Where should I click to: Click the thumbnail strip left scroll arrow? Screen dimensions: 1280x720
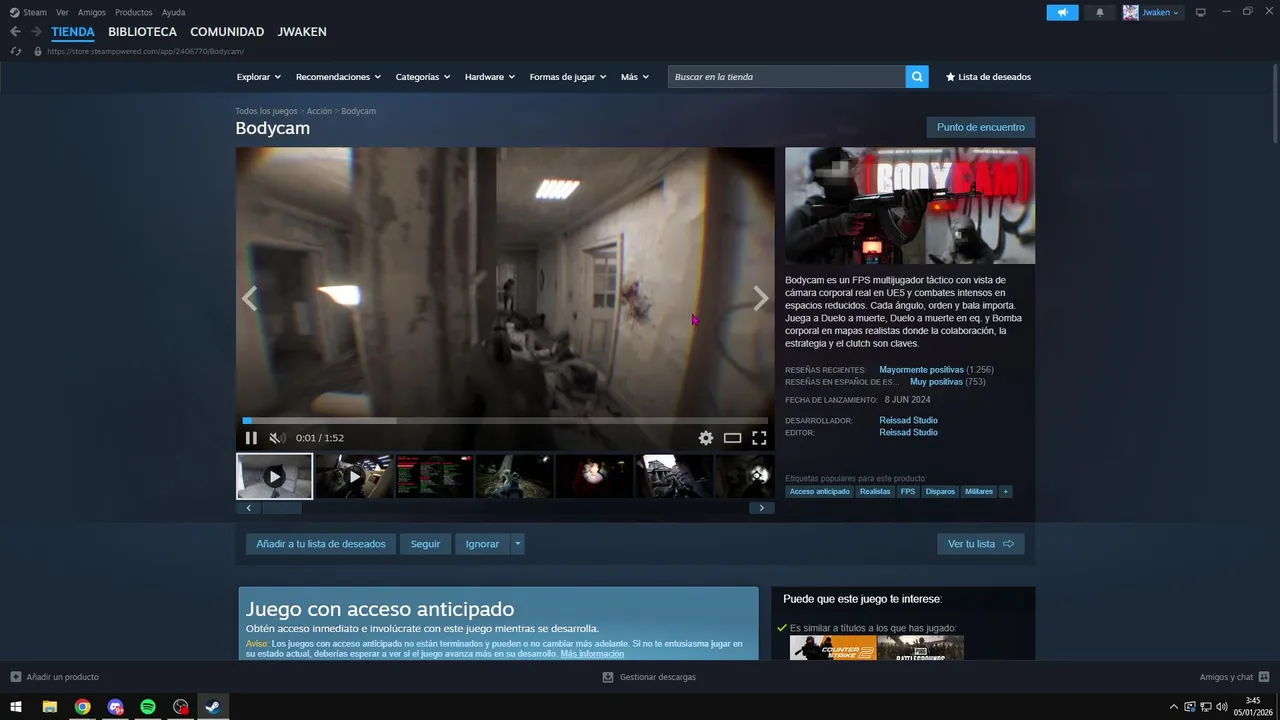tap(249, 508)
